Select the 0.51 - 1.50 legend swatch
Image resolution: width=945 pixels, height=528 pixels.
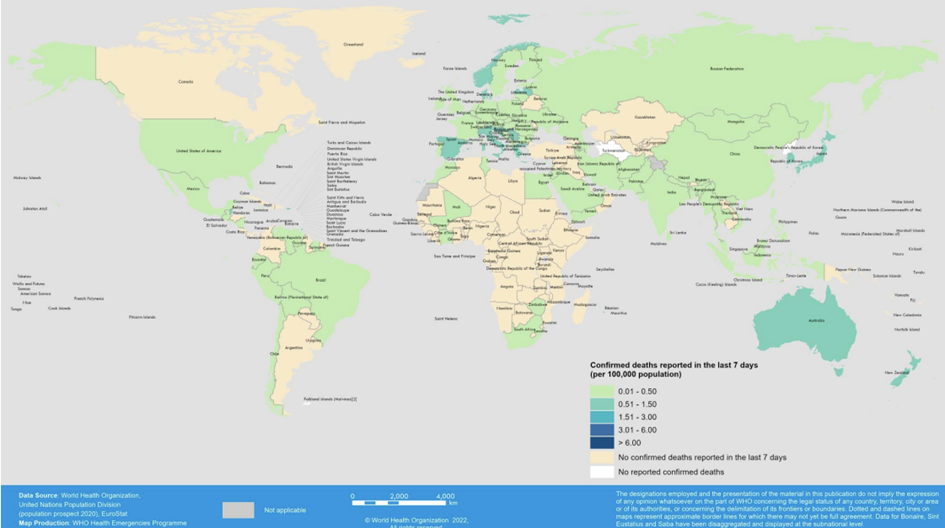(603, 403)
